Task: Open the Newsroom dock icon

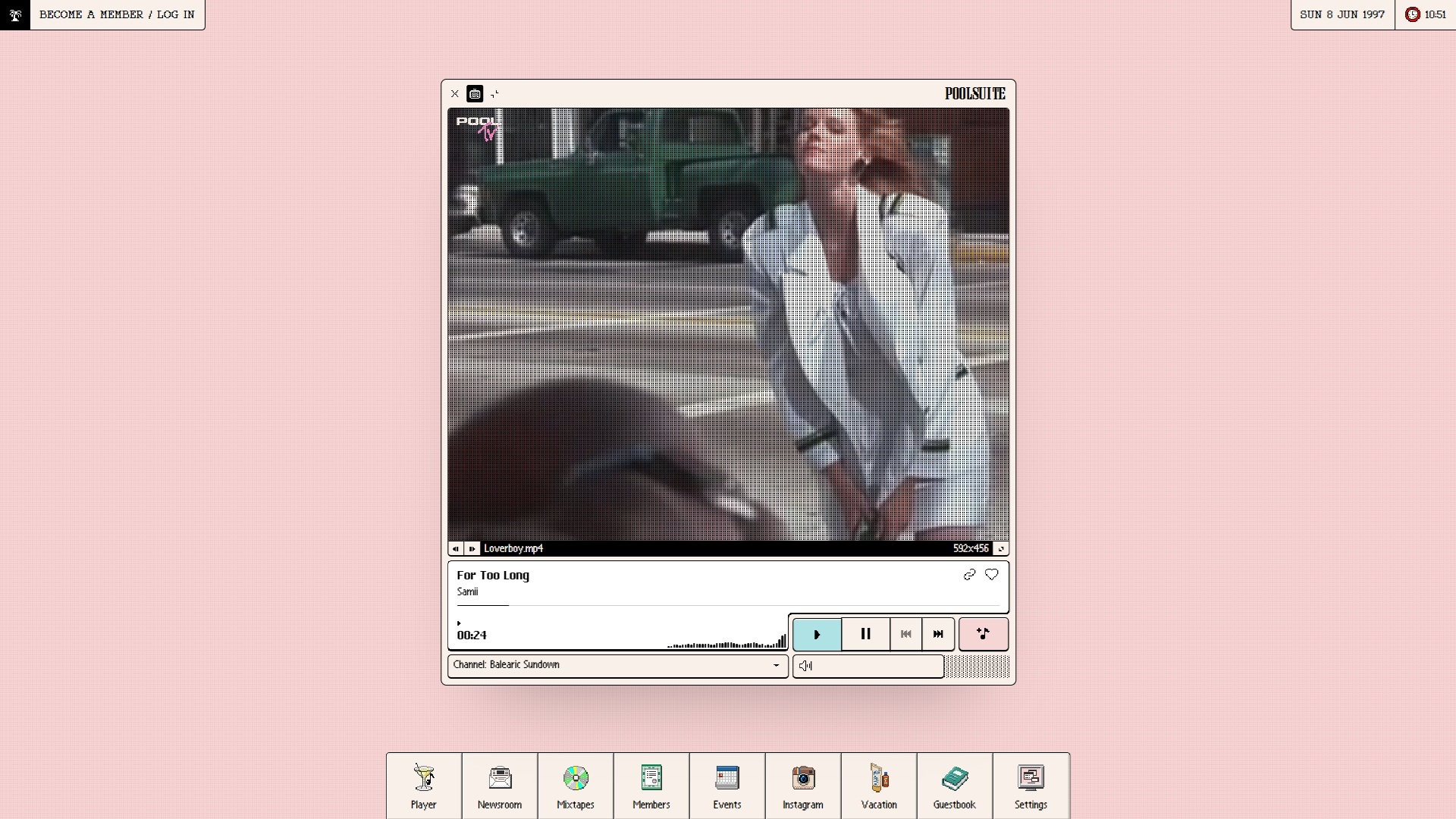Action: point(500,786)
